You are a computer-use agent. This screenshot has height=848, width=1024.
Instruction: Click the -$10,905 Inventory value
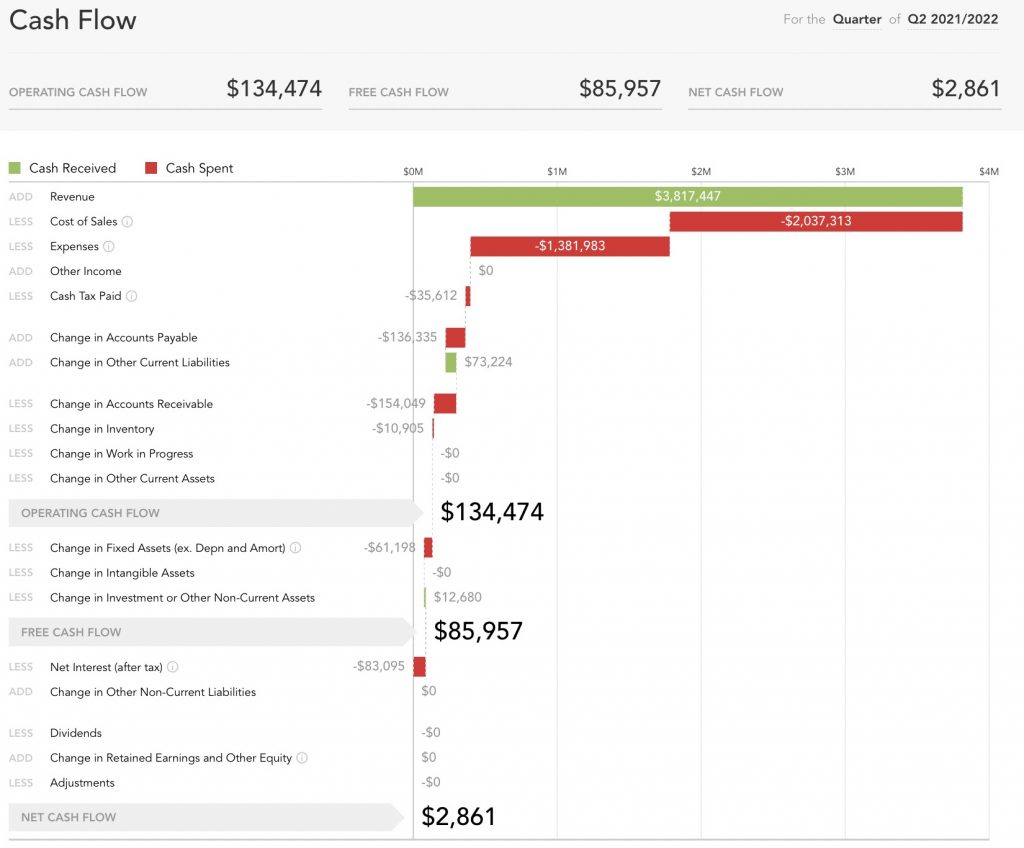tap(398, 428)
